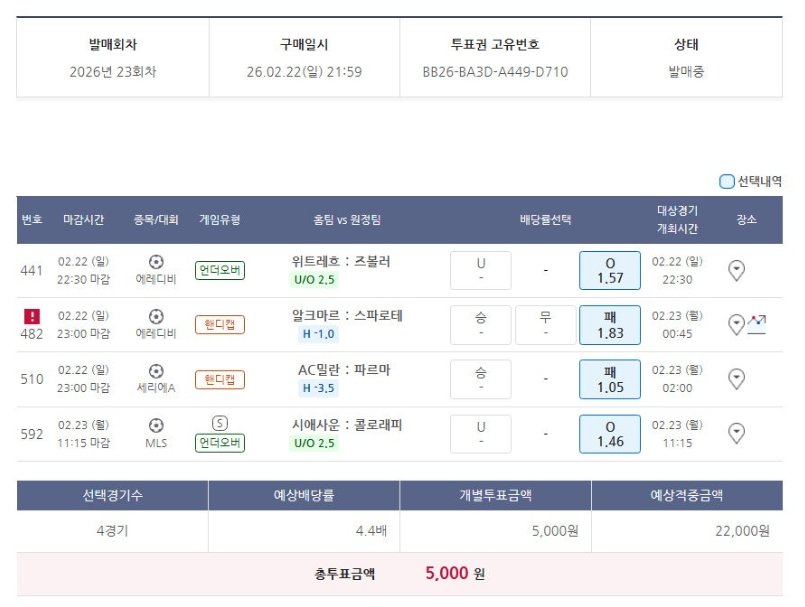This screenshot has height=607, width=805.
Task: Click 핸디캡 game type tag for match 510
Action: [221, 379]
